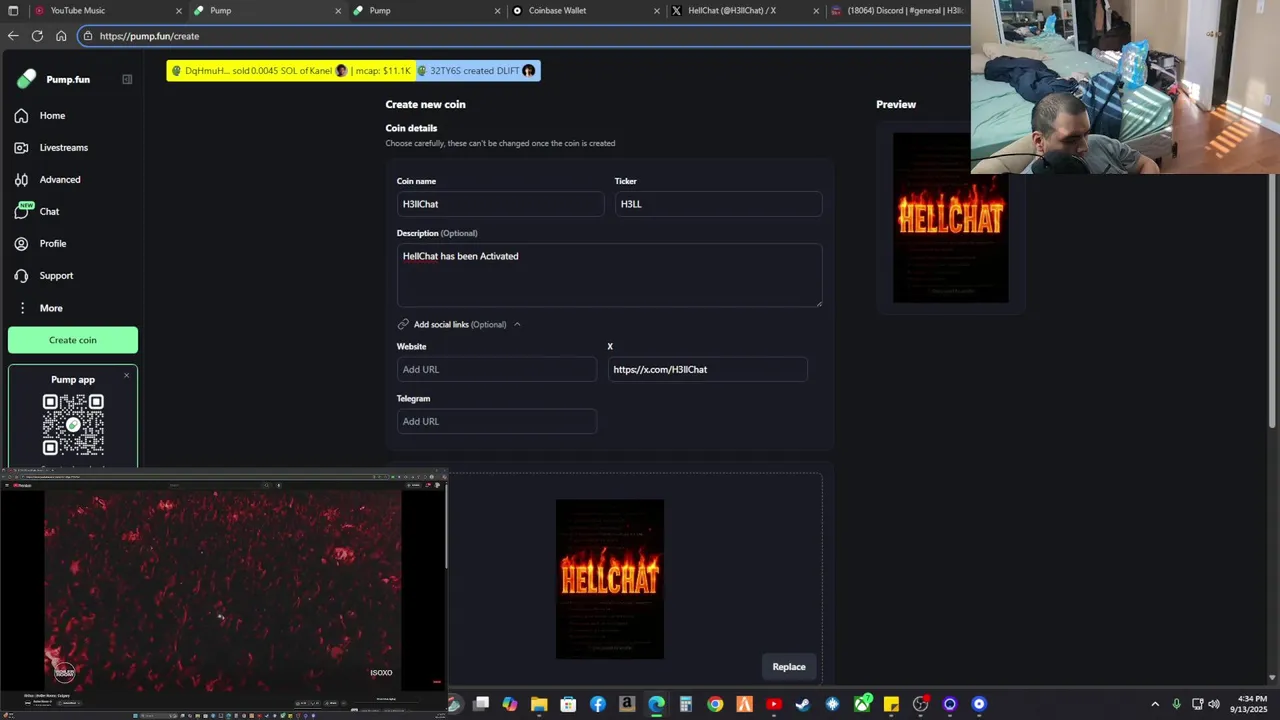Open the volume tray icon
The image size is (1280, 720).
point(1214,704)
